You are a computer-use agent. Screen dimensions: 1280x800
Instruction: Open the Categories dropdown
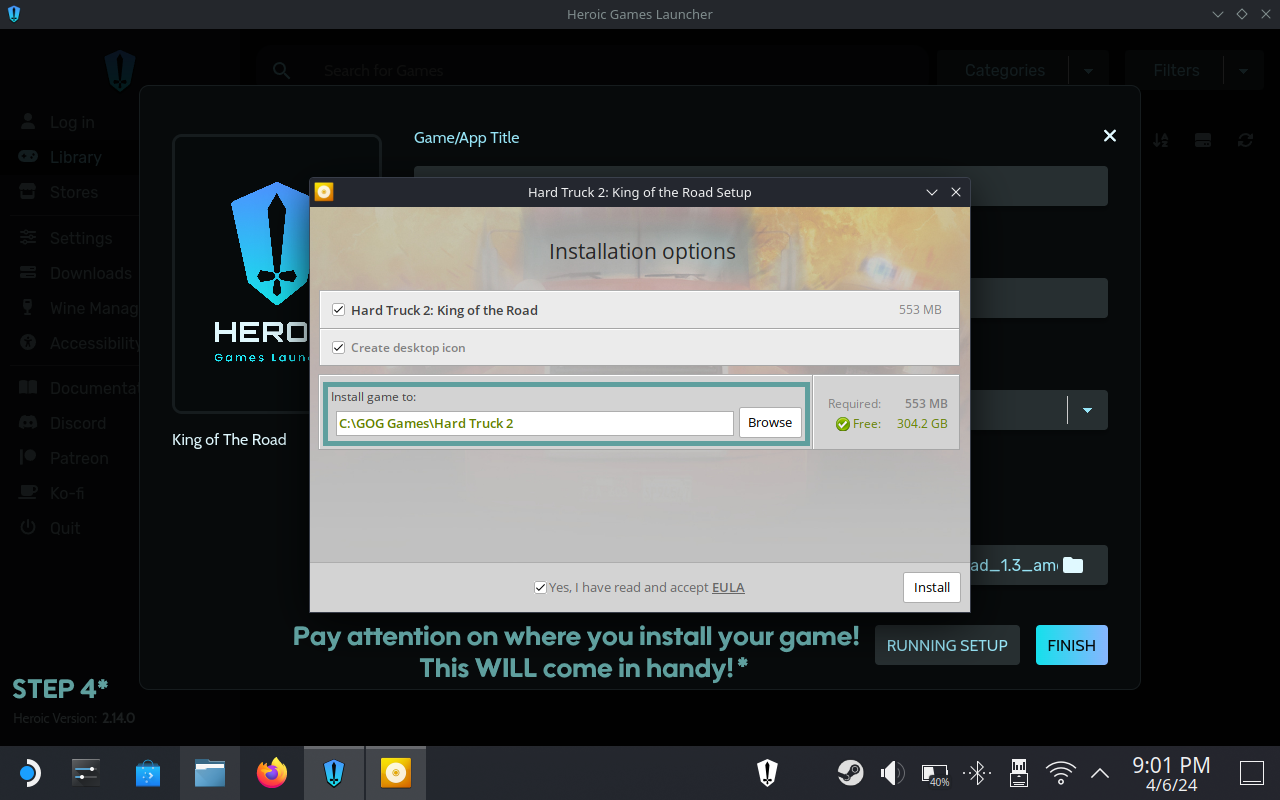pos(1004,70)
